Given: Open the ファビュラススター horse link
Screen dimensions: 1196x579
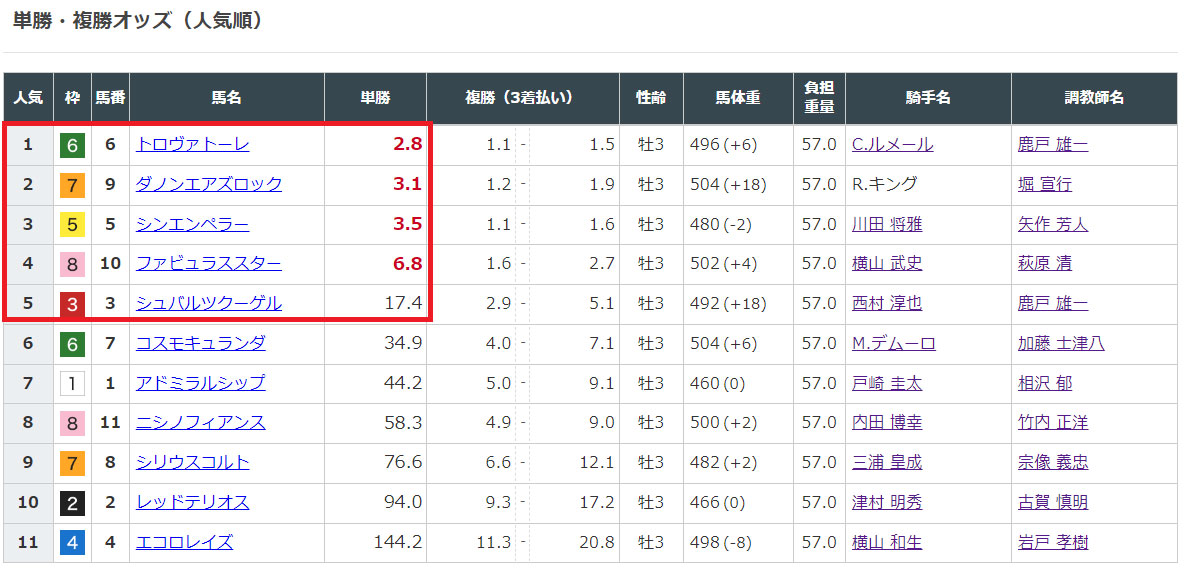Looking at the screenshot, I should tap(209, 264).
